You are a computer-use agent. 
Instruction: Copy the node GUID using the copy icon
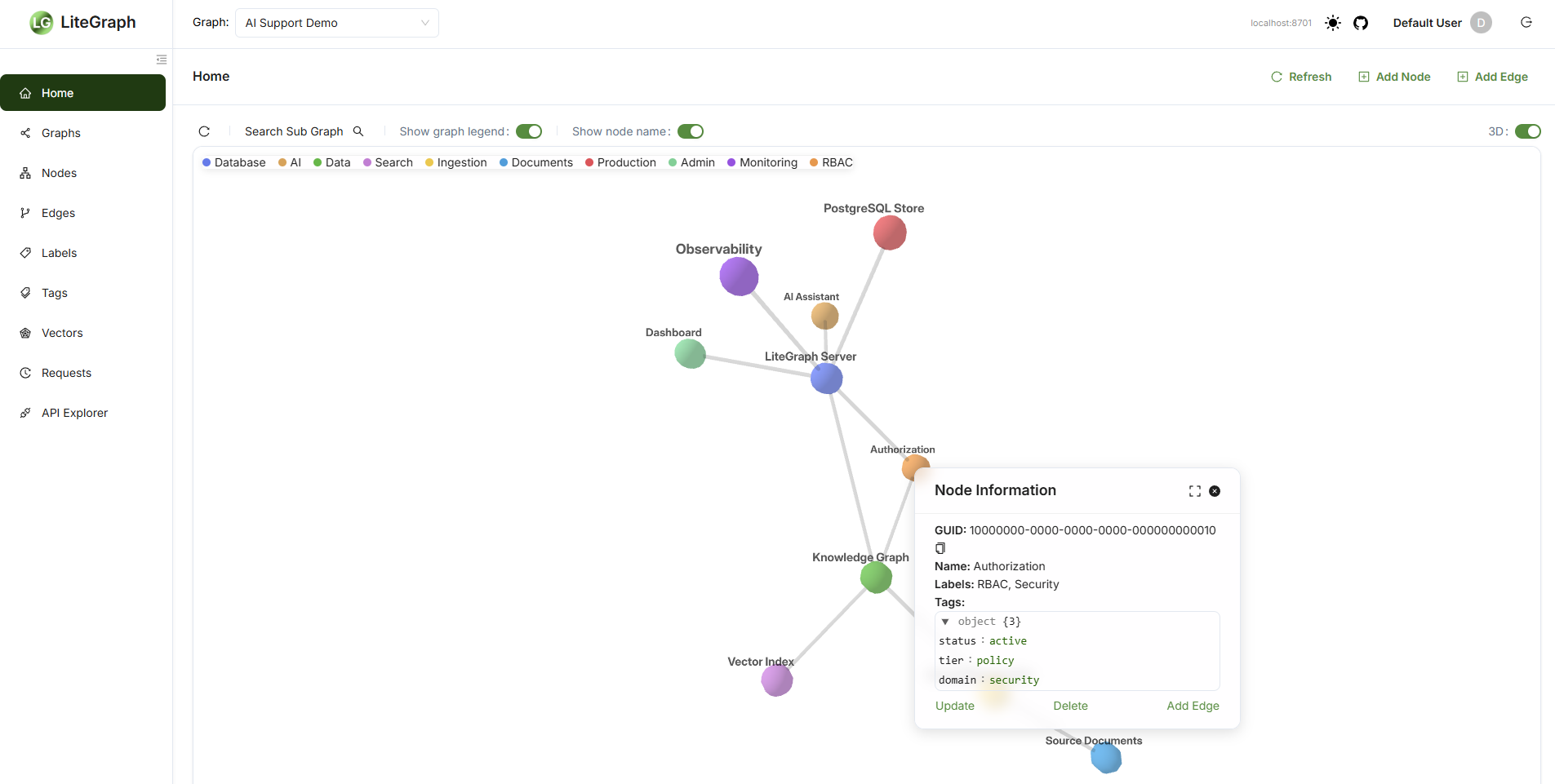tap(940, 548)
